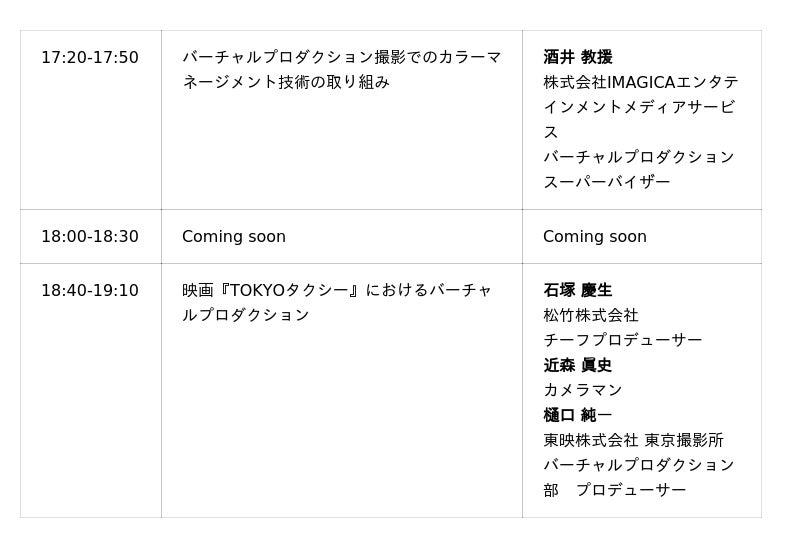
Task: Click the メディアサービス text line
Action: tap(638, 108)
